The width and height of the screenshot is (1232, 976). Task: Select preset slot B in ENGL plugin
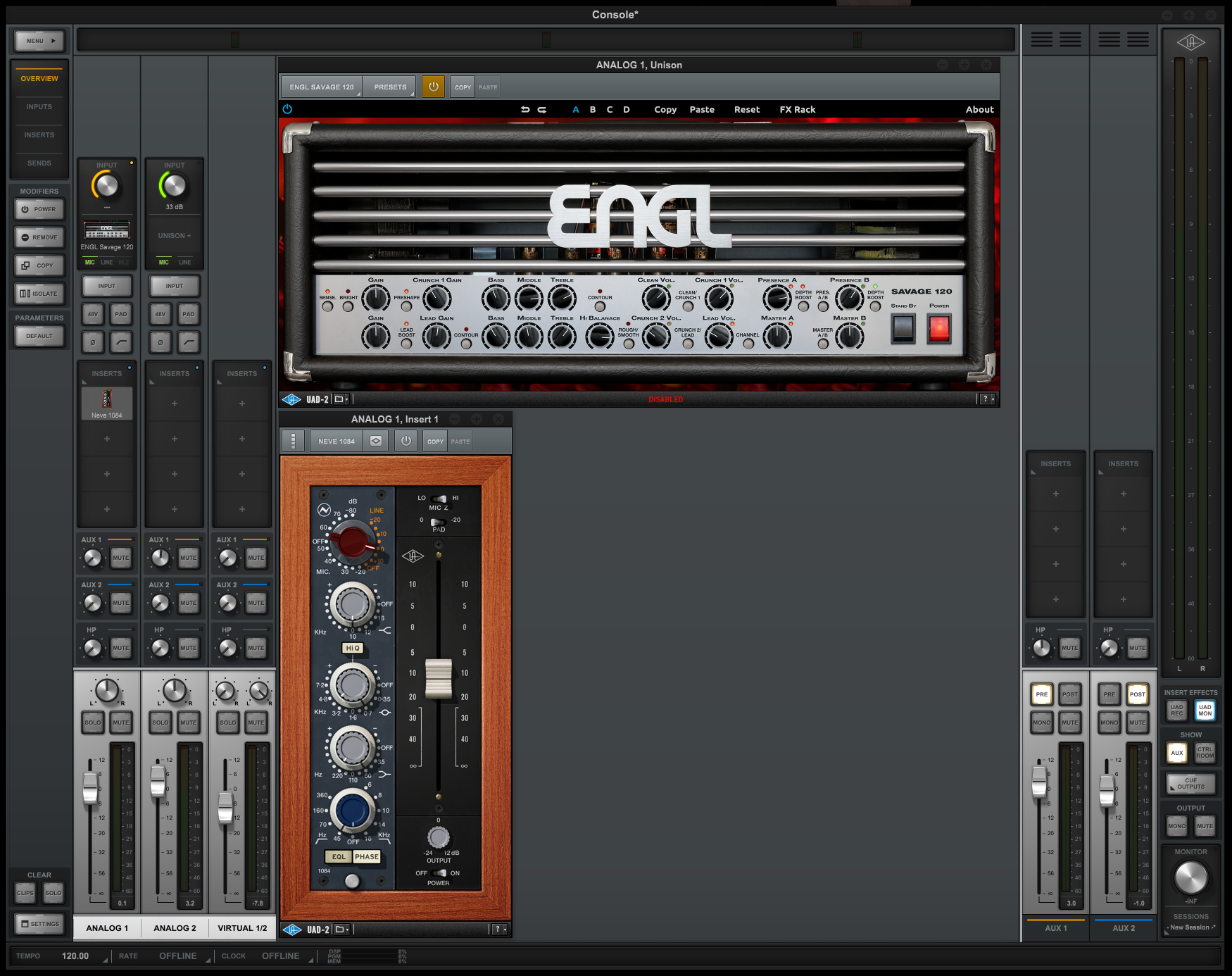593,109
